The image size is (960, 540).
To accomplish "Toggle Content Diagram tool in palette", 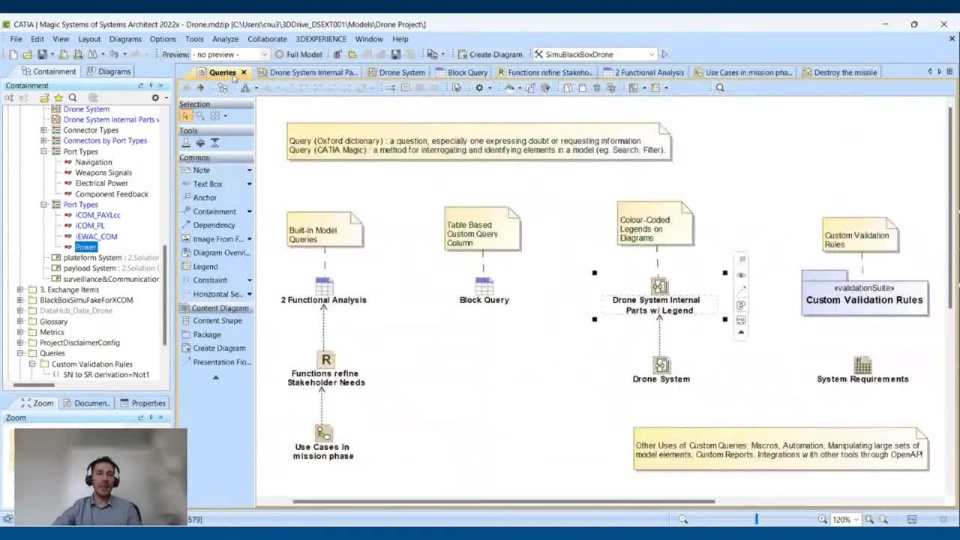I will [x=216, y=308].
